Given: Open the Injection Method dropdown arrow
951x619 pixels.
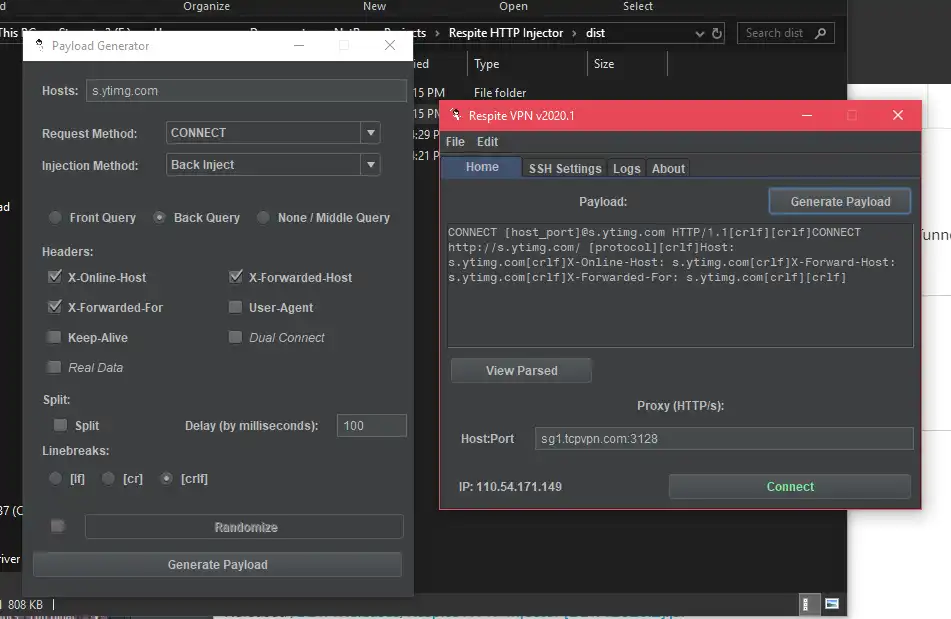Looking at the screenshot, I should tap(371, 165).
